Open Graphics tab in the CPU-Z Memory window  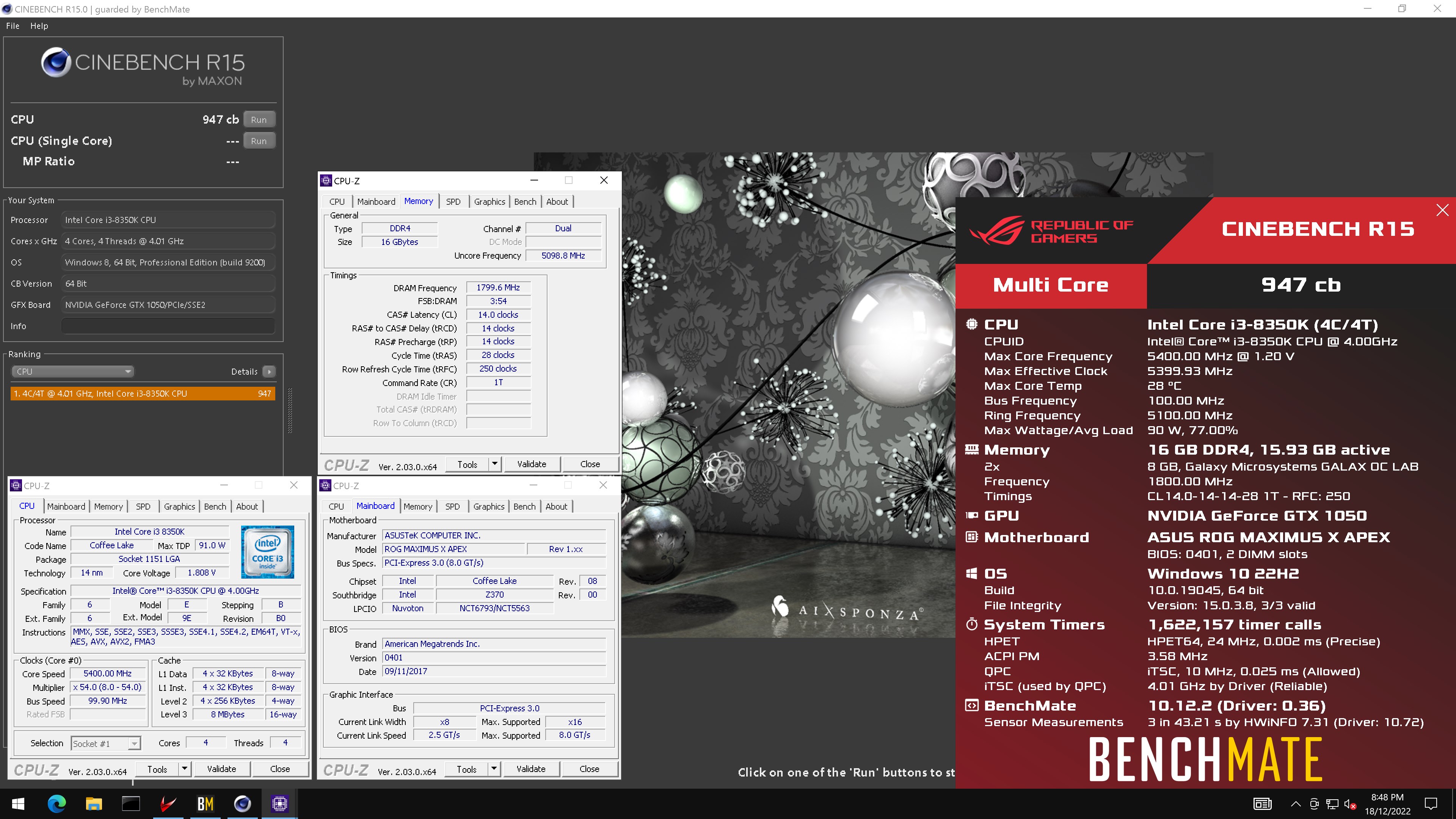tap(490, 202)
